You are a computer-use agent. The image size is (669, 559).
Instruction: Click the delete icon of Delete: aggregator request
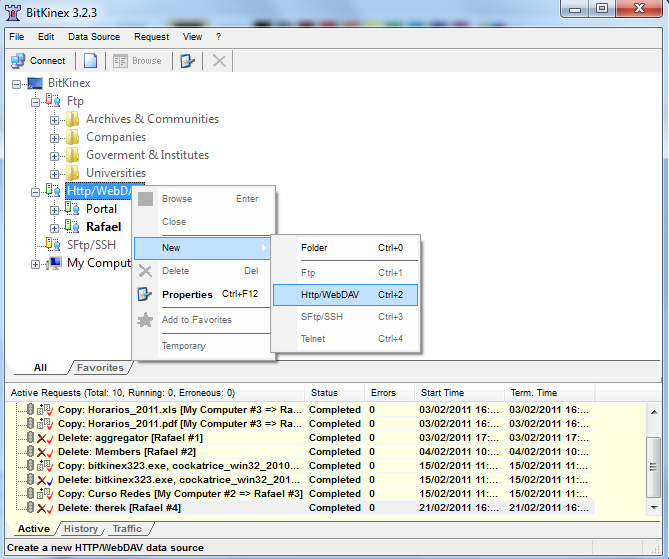45,438
